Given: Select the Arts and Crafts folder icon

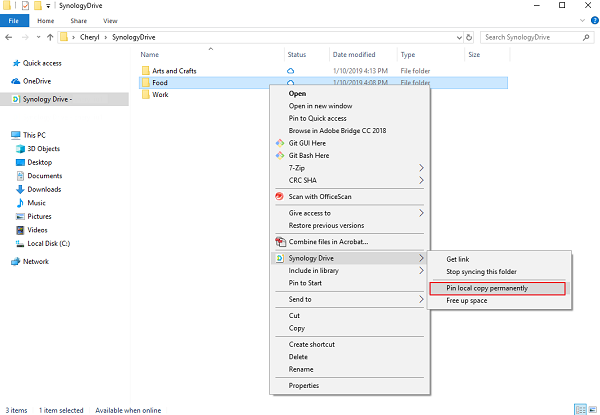Looking at the screenshot, I should 146,71.
